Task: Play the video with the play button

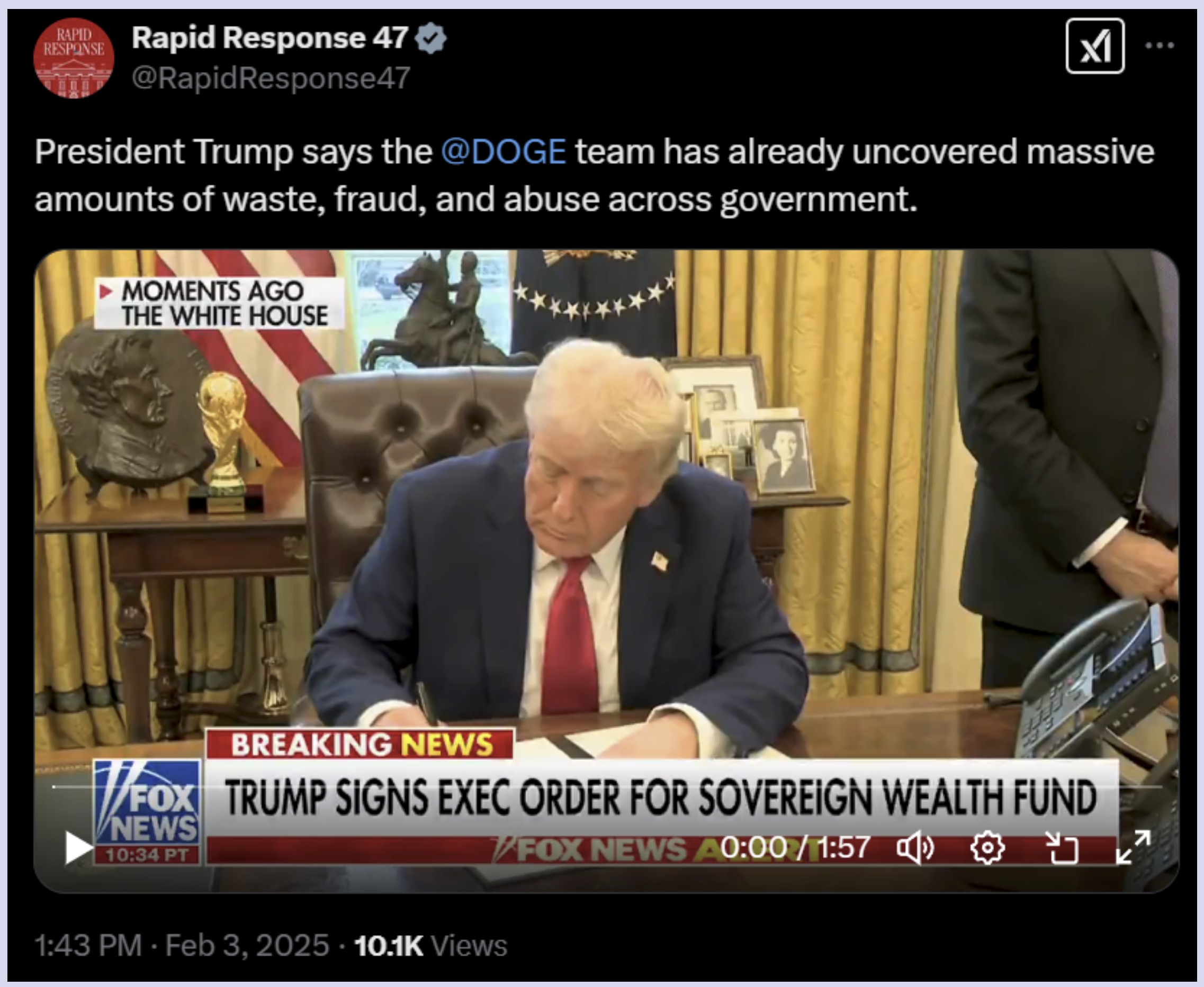Action: point(78,847)
